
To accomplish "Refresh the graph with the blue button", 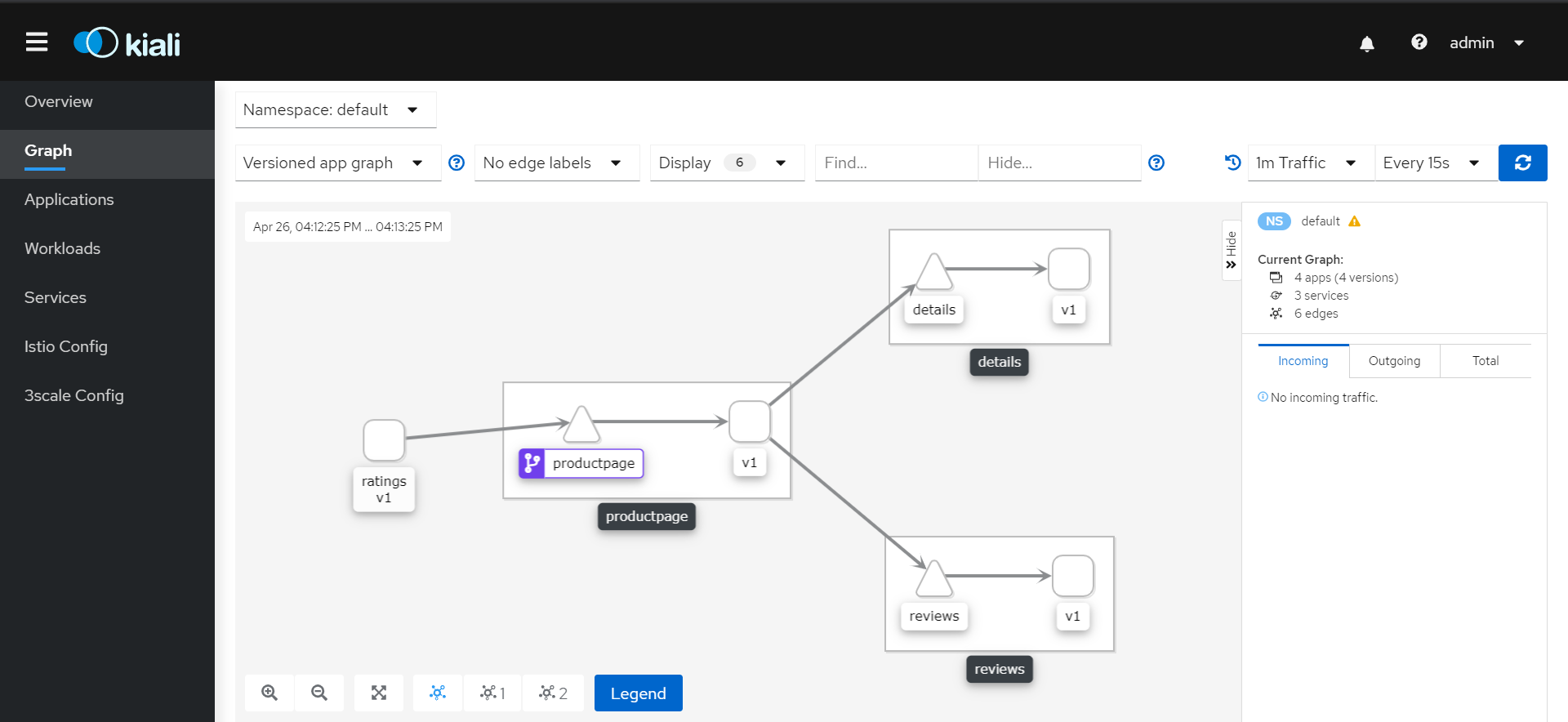I will (1522, 163).
